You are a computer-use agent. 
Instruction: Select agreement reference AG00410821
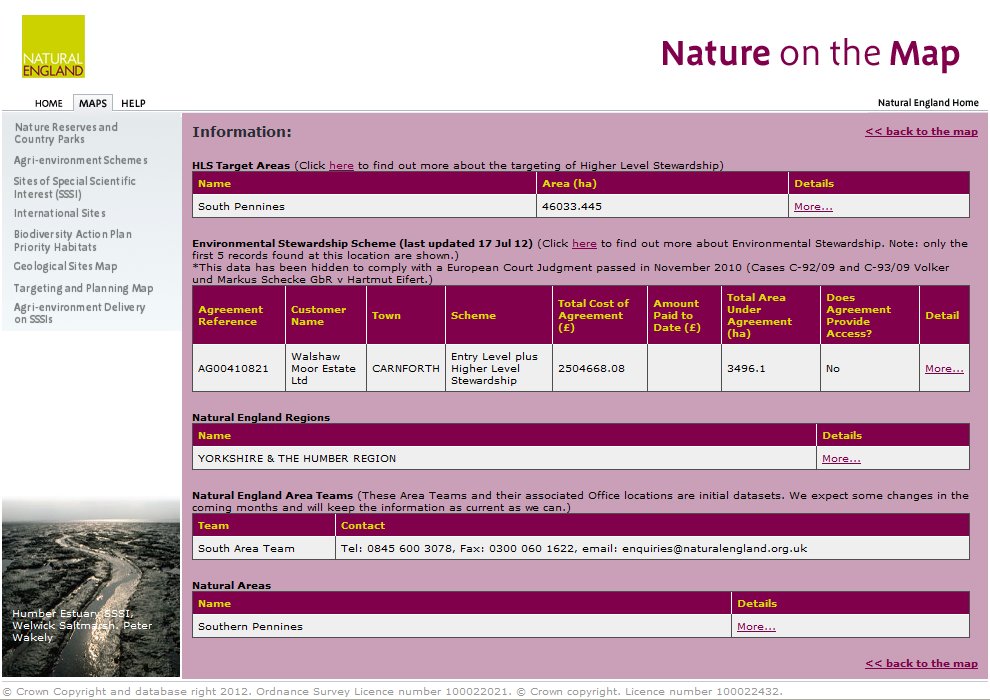click(239, 368)
